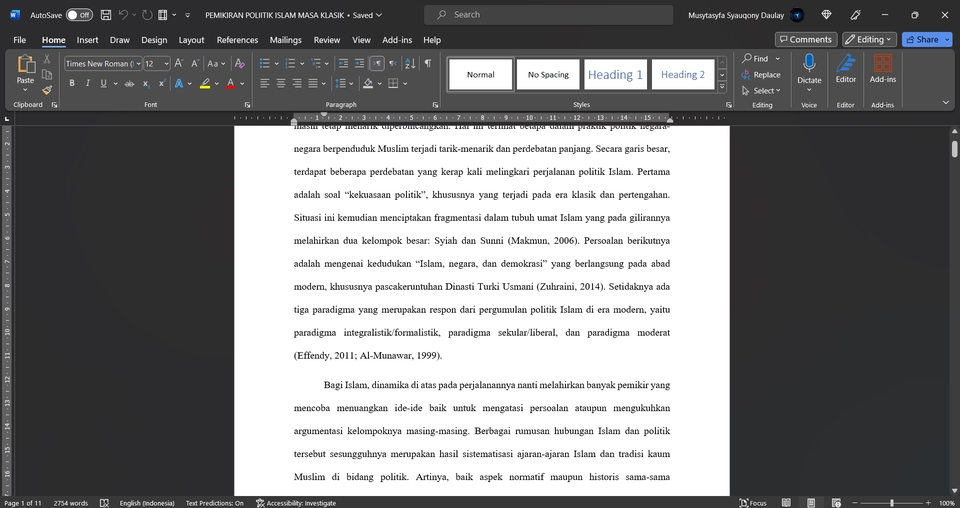The width and height of the screenshot is (960, 508).
Task: Decrease paragraph indent
Action: 343,63
